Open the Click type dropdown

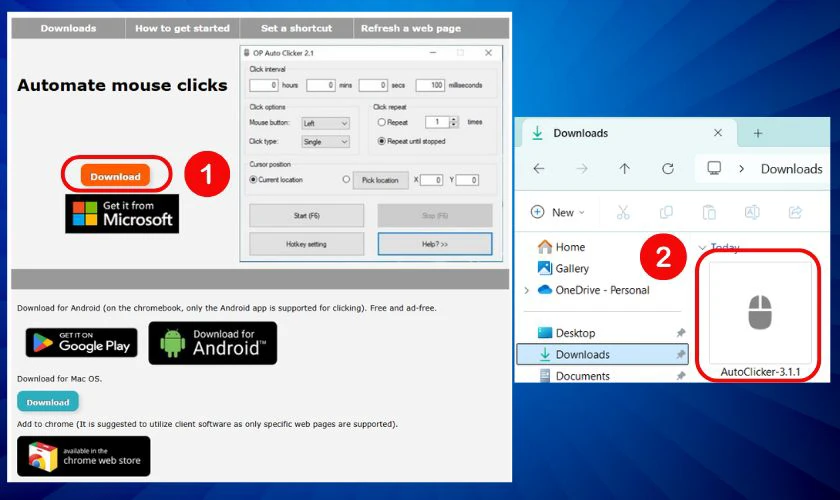[x=325, y=142]
